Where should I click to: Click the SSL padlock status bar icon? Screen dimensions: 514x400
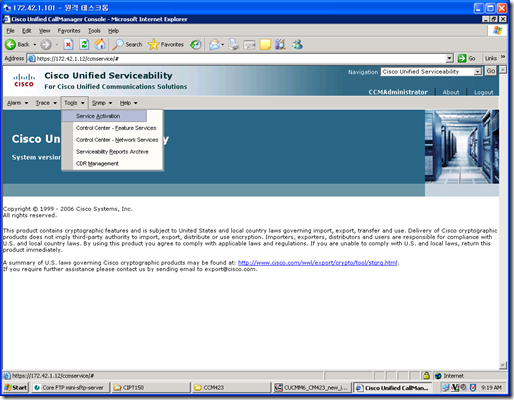[x=426, y=376]
